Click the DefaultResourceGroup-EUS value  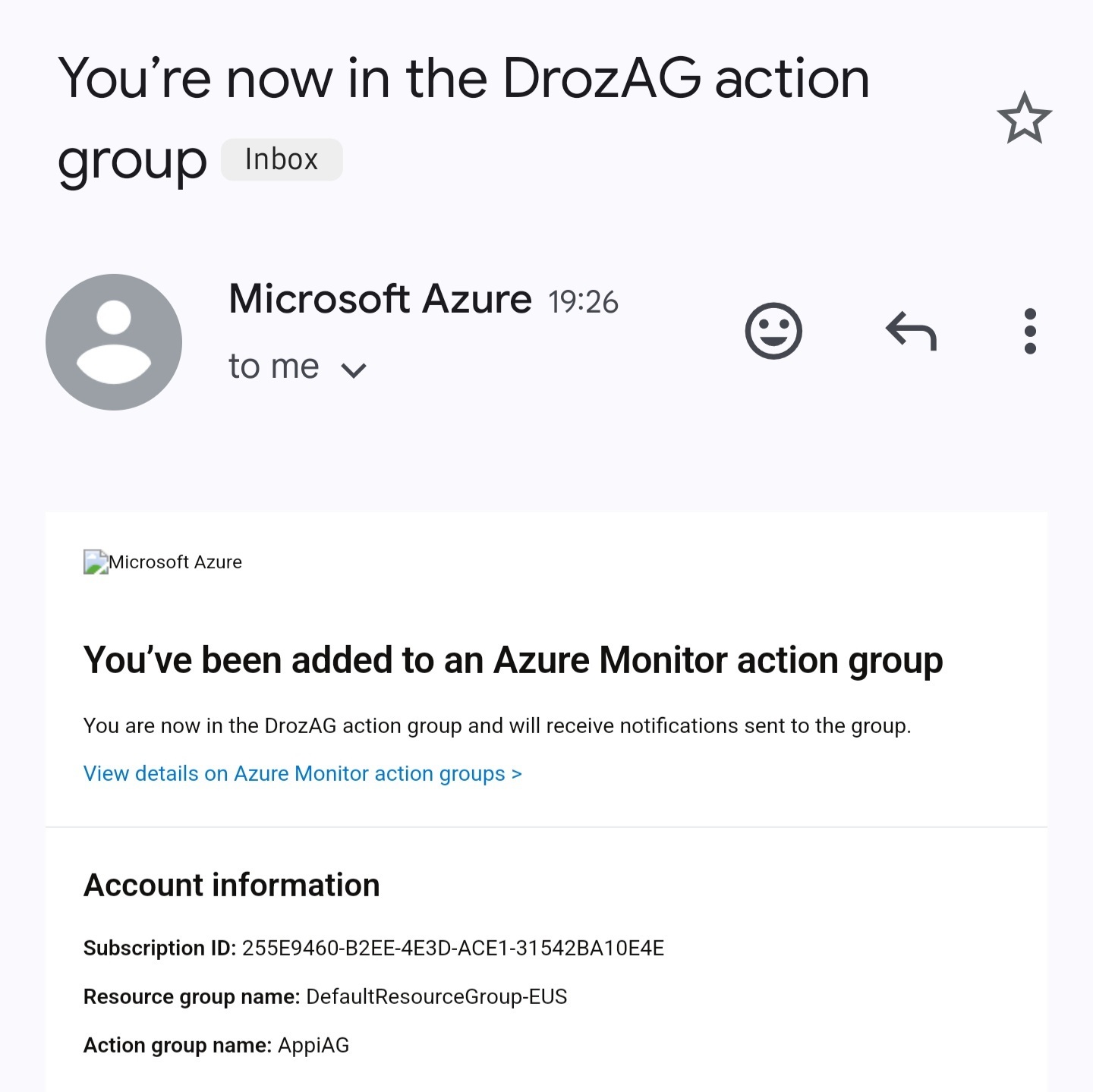point(436,997)
